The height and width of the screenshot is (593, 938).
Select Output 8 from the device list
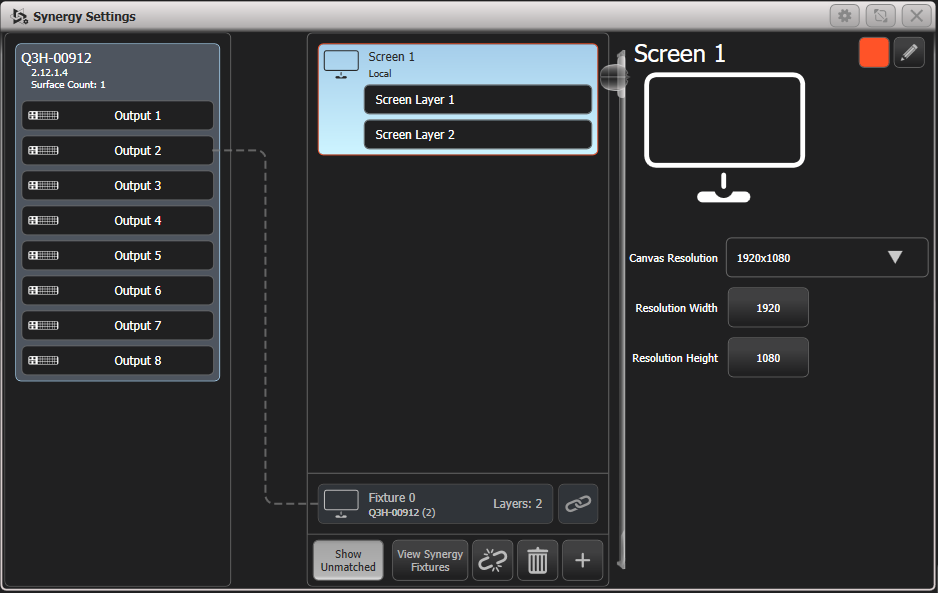[117, 360]
